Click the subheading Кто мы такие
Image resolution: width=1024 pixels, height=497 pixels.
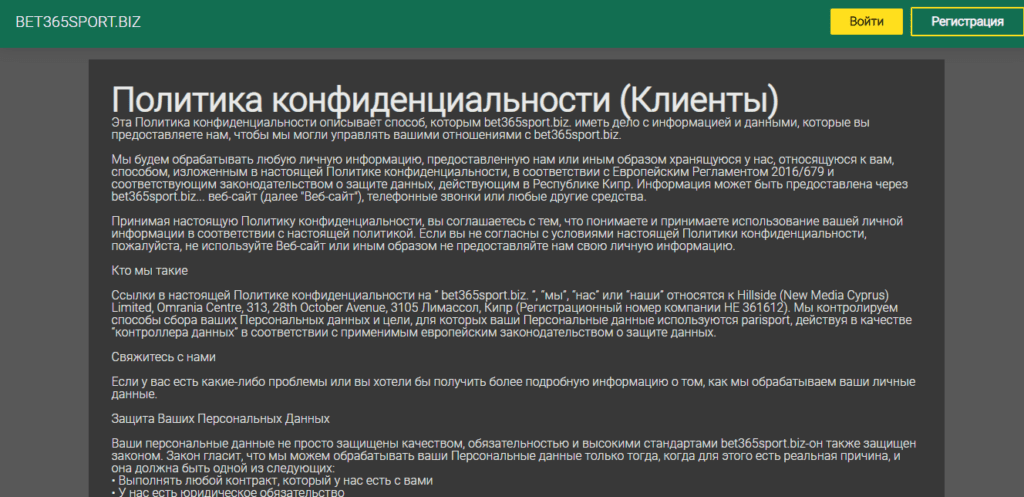150,270
